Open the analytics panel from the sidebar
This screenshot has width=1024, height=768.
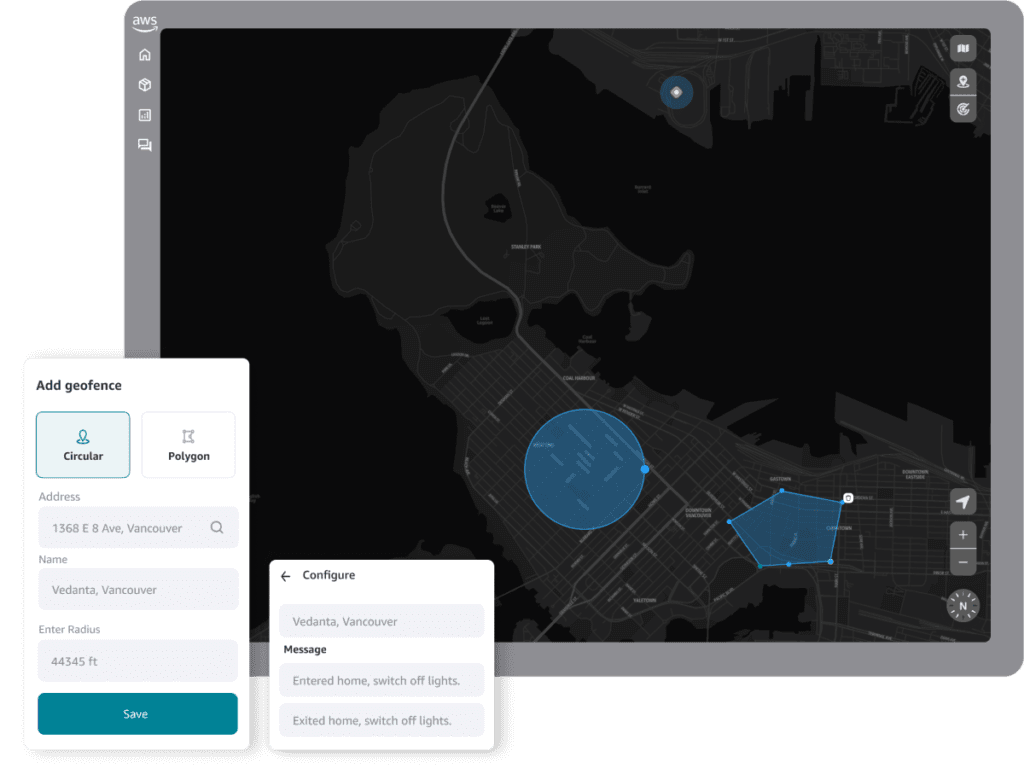pyautogui.click(x=144, y=115)
